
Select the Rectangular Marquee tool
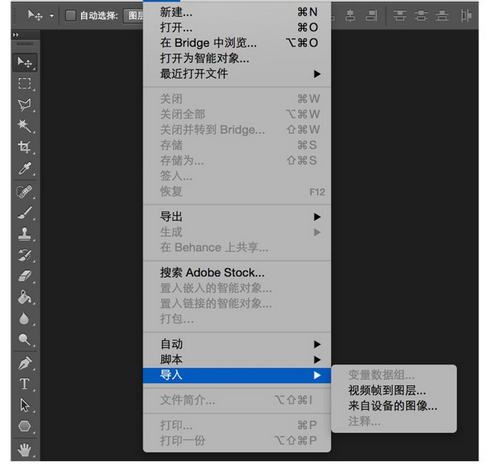(x=25, y=83)
